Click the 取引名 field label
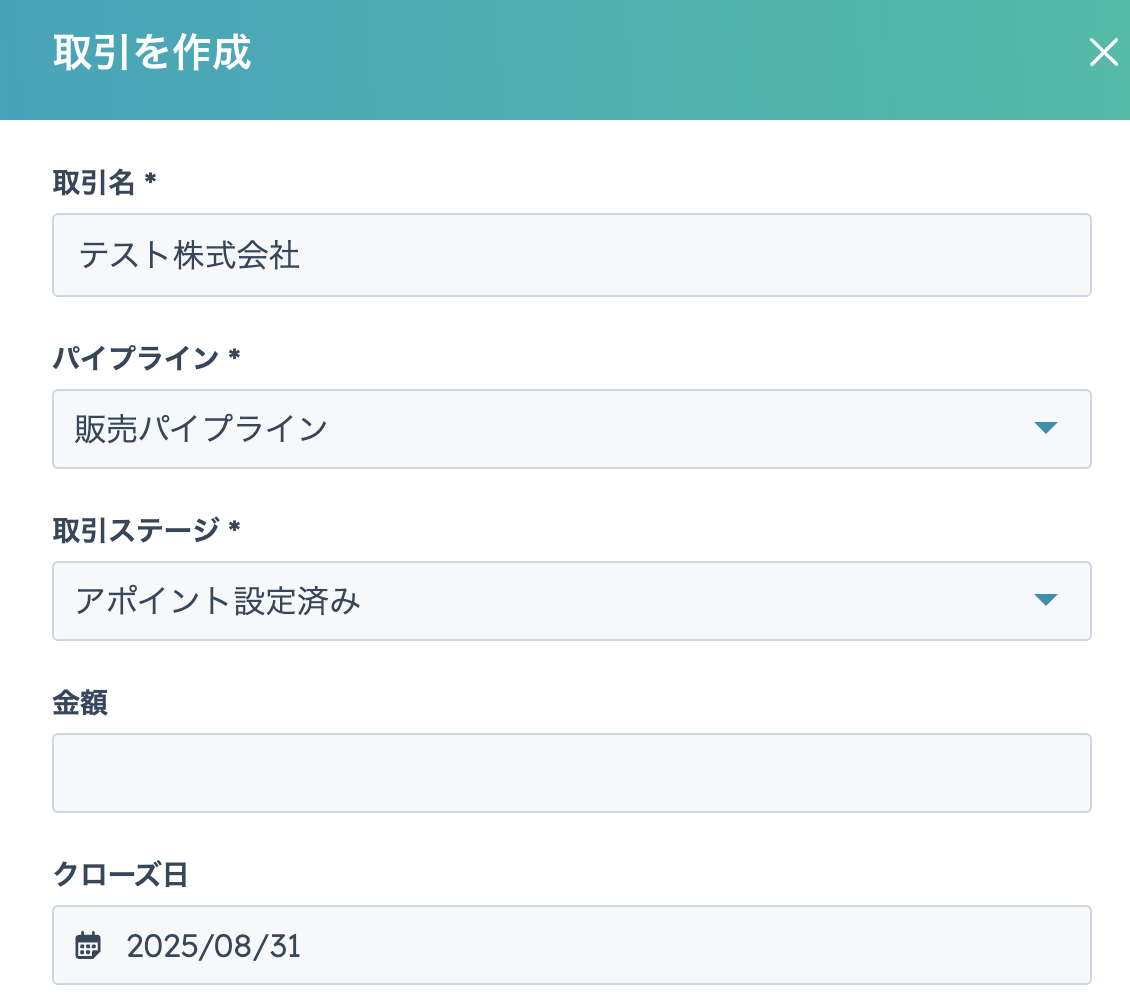Viewport: 1130px width, 1008px height. (x=93, y=182)
